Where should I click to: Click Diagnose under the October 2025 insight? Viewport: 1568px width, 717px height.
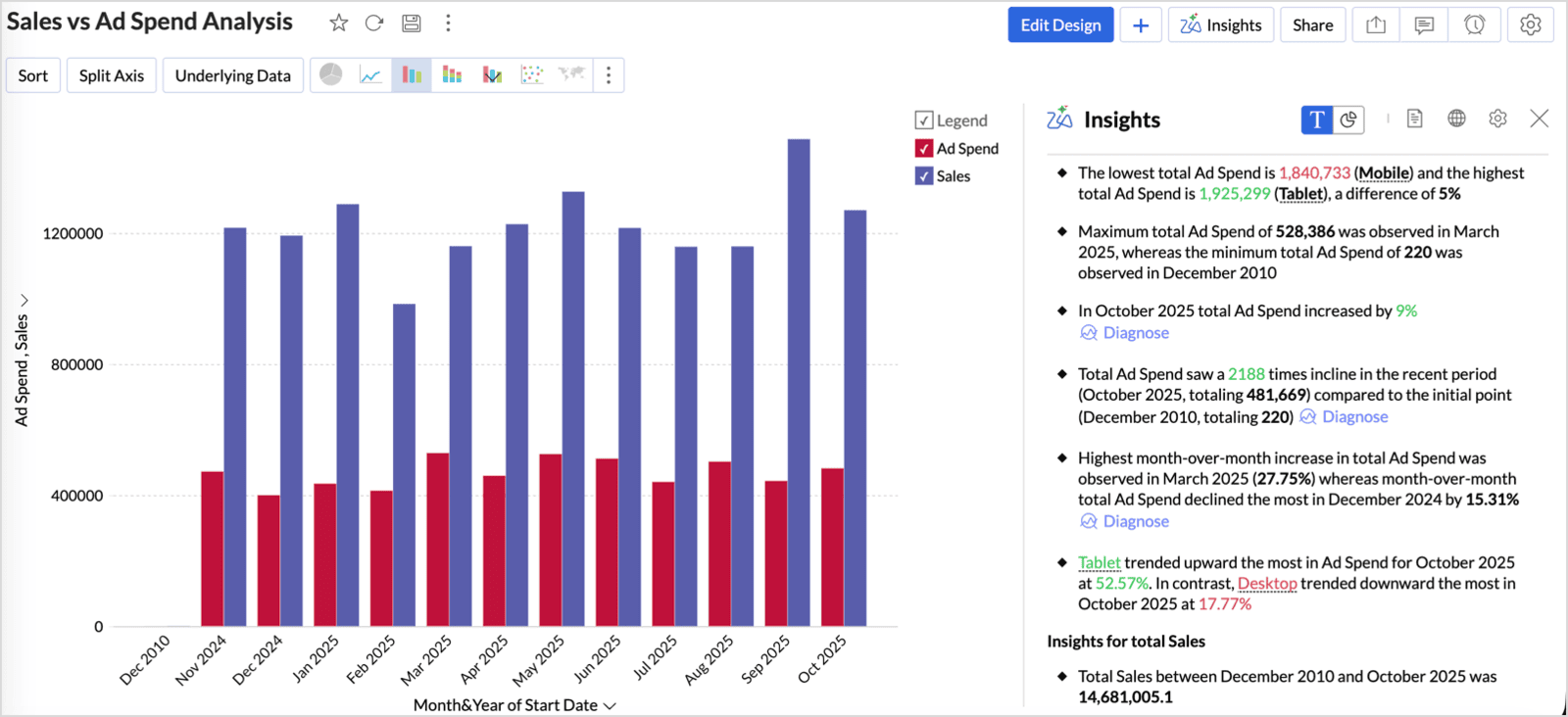(x=1135, y=333)
